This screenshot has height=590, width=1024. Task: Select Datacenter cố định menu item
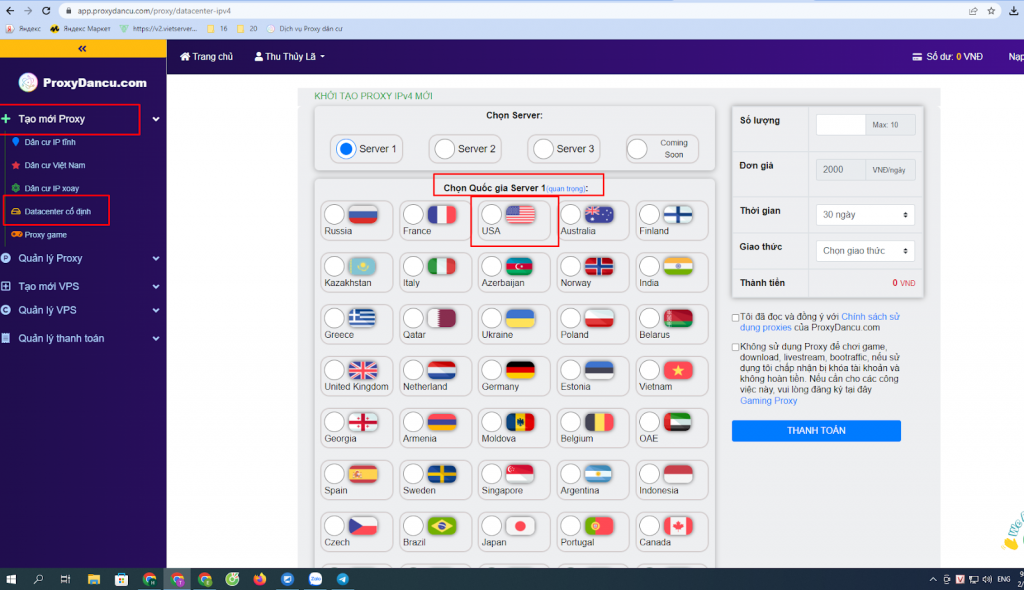coord(57,212)
